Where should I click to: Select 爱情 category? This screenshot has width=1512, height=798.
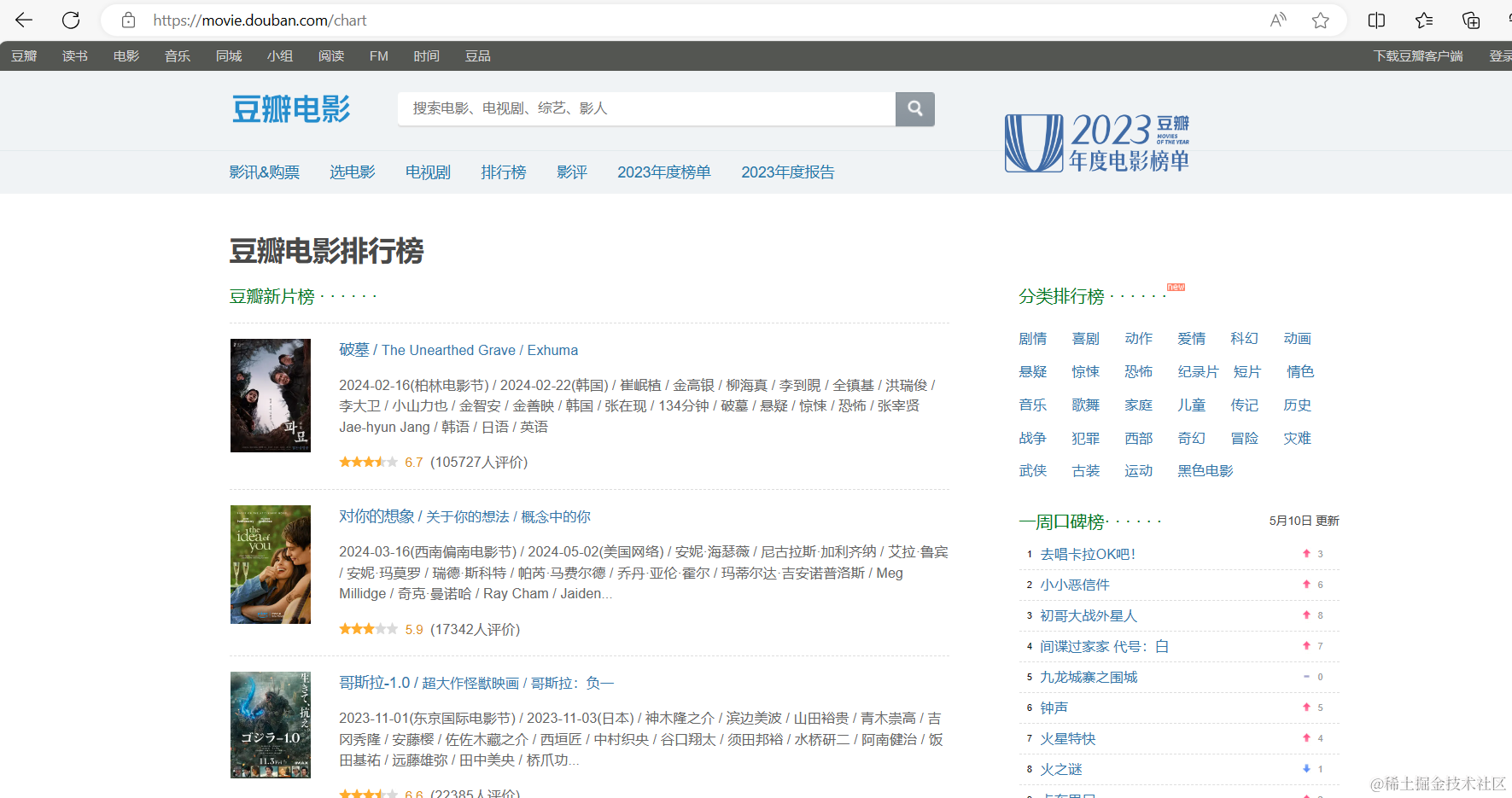1192,339
